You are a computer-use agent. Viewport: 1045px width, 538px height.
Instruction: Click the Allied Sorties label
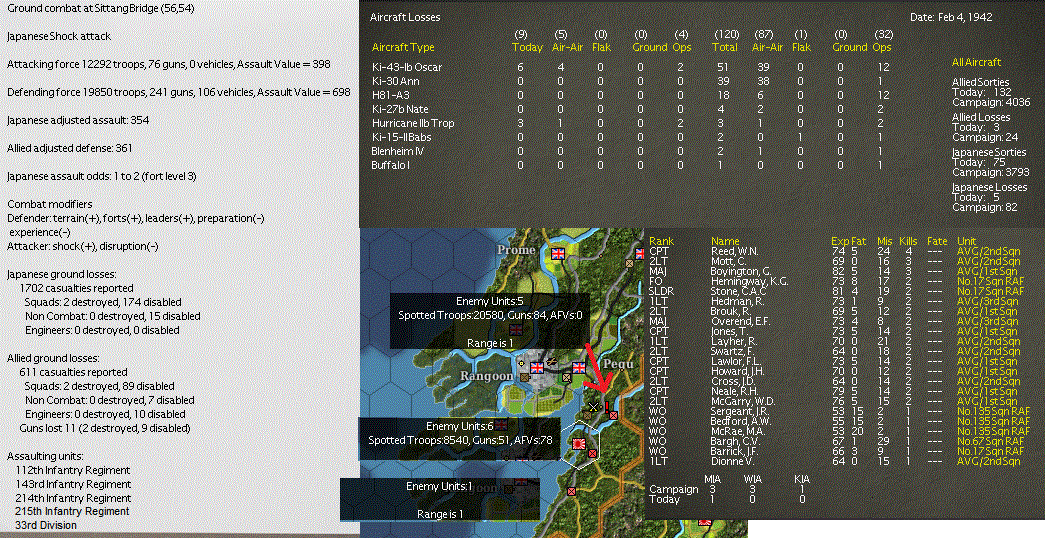(980, 82)
